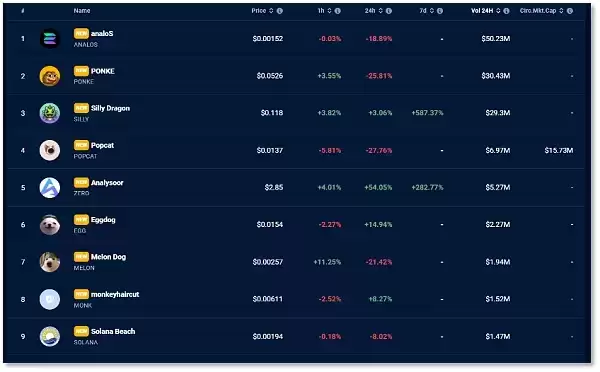Click the NEW badge beside Silly Dragon
600x372 pixels.
(81, 108)
